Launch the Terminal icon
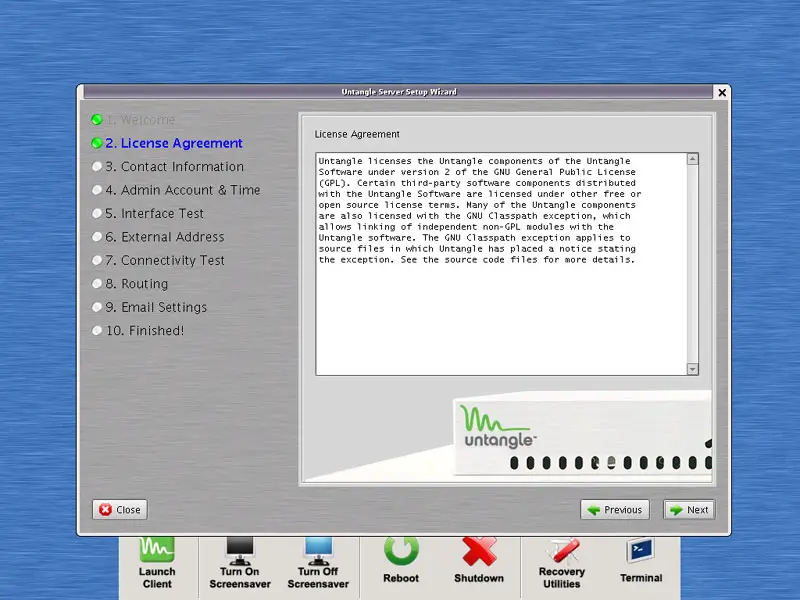The height and width of the screenshot is (600, 800). pos(640,560)
